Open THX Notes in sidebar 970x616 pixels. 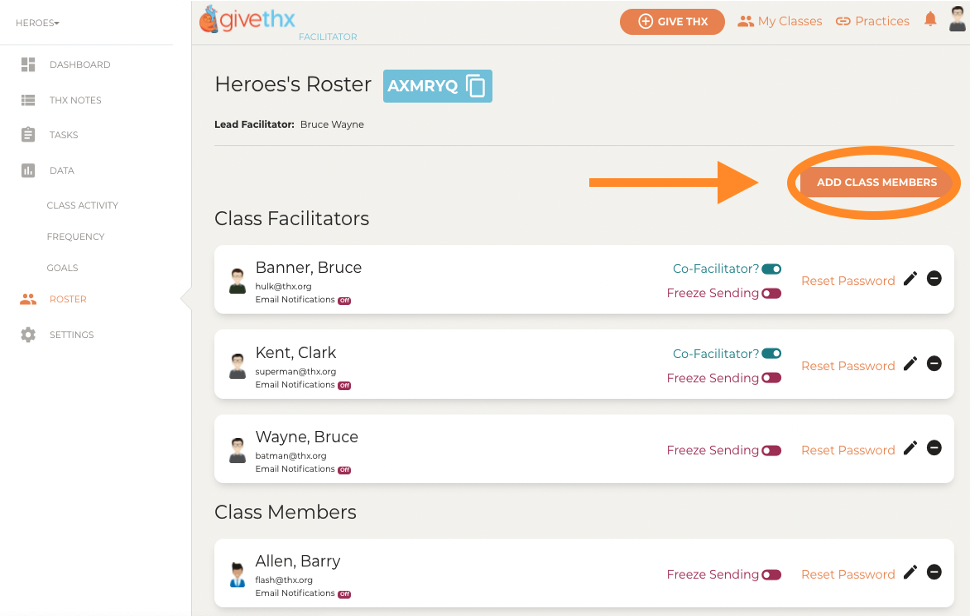75,100
